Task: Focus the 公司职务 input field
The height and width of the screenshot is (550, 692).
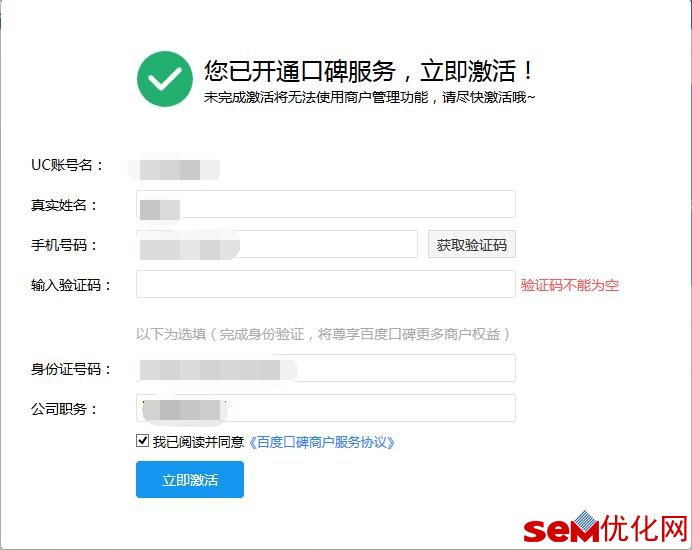Action: point(326,408)
